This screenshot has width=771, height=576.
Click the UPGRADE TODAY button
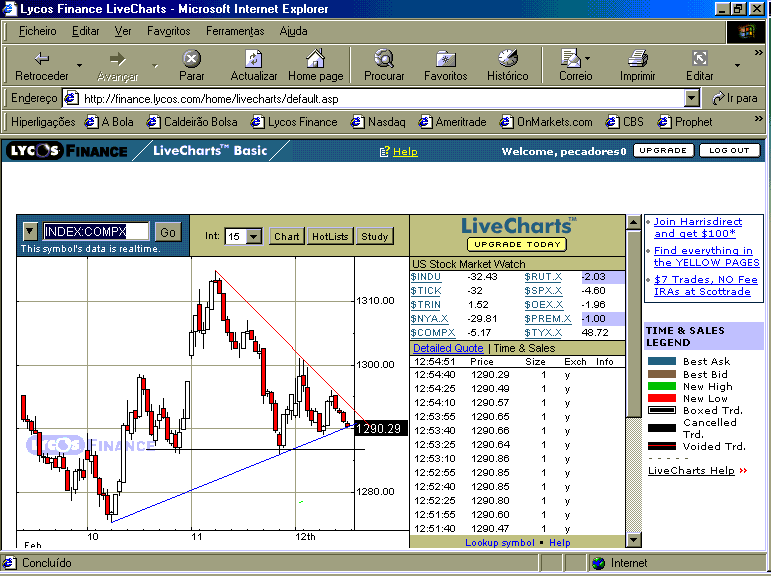tap(517, 244)
